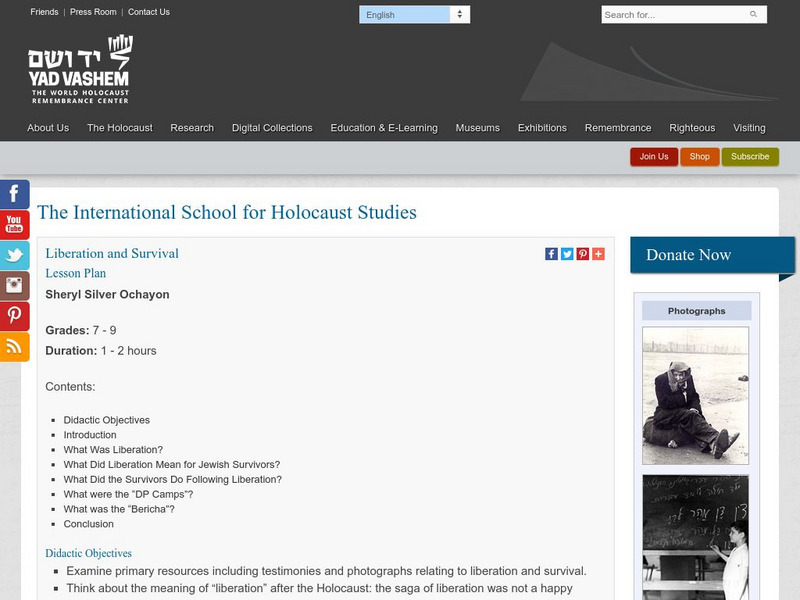This screenshot has width=800, height=600.
Task: Share the lesson on Twitter
Action: pyautogui.click(x=567, y=253)
